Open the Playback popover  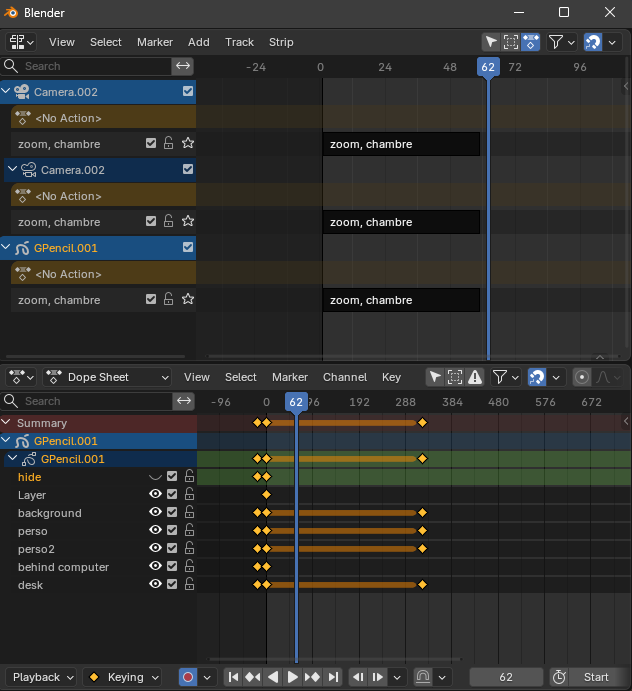[x=41, y=677]
